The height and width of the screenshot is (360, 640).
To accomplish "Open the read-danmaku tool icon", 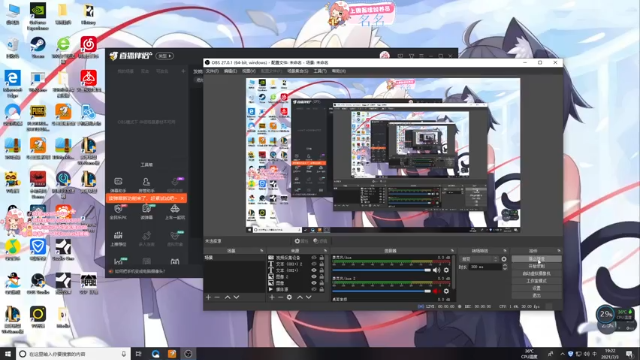I will [147, 209].
